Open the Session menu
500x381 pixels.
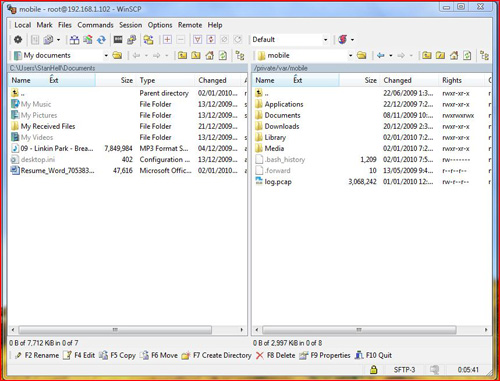tap(130, 25)
